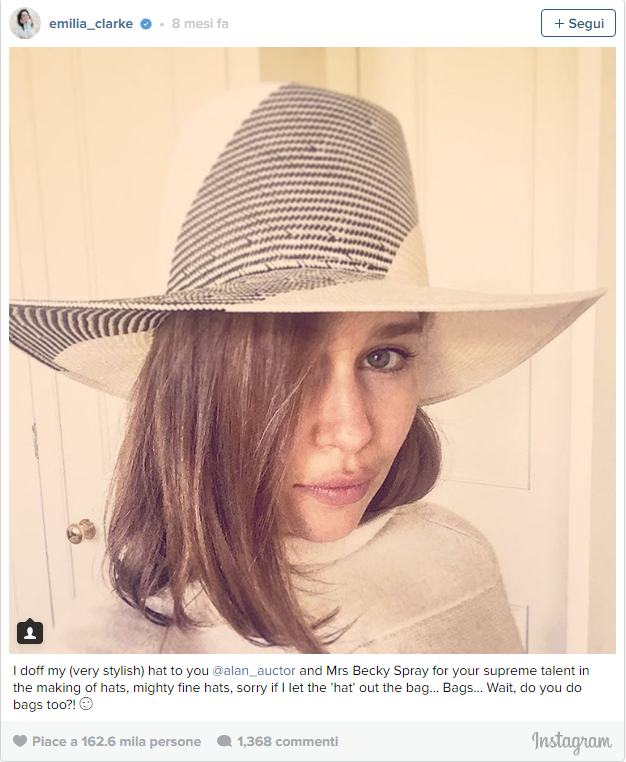The image size is (626, 762).
Task: Click the caption's opening words 'I doff my'
Action: click(39, 671)
